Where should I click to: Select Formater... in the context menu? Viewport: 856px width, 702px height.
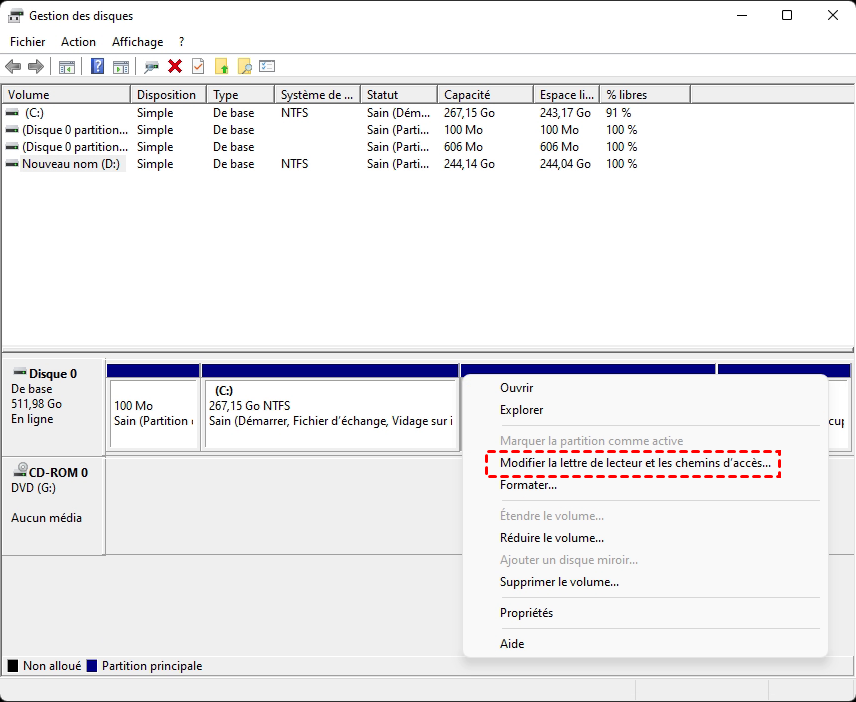click(x=528, y=485)
